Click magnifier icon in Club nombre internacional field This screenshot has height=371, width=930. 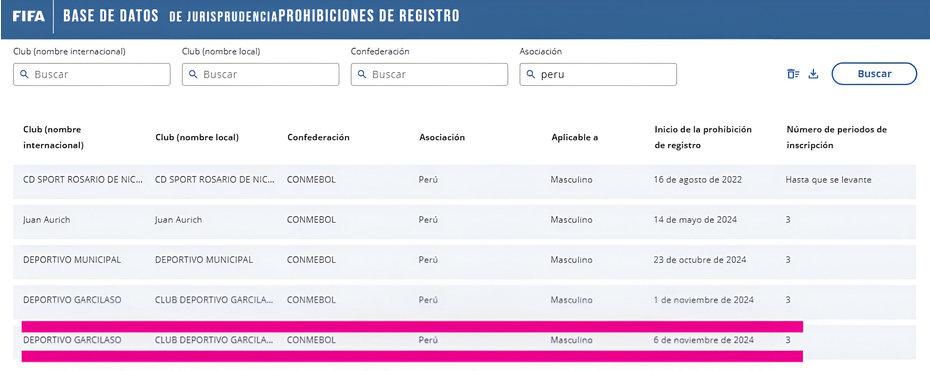(24, 75)
